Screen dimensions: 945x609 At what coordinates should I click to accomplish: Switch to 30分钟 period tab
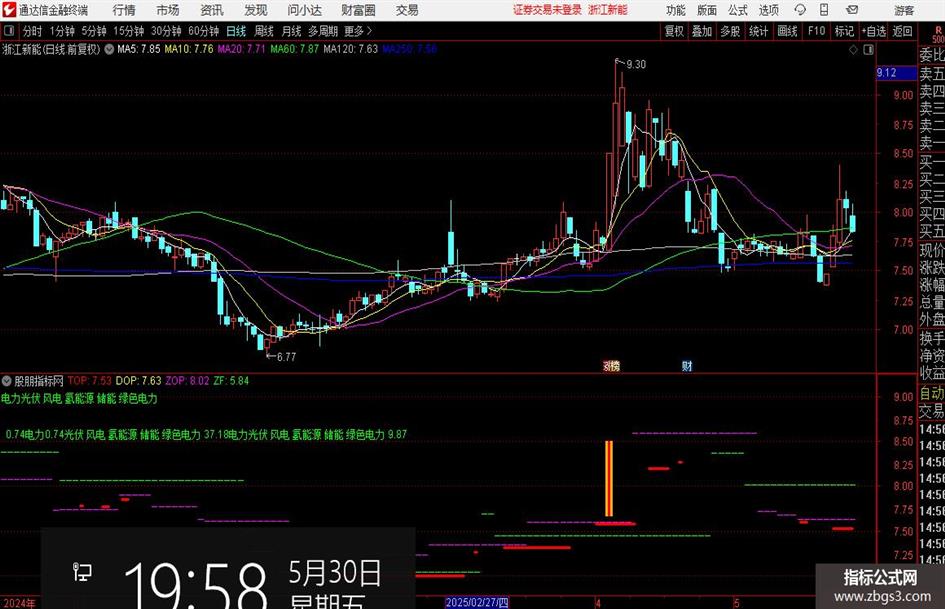166,31
